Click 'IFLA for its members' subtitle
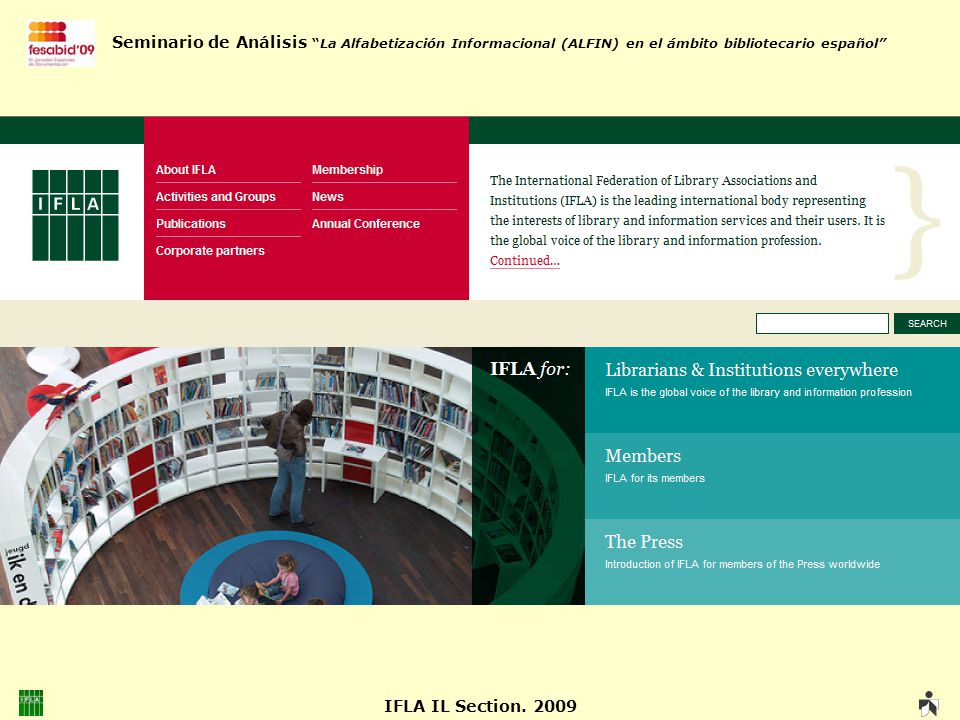 click(654, 478)
